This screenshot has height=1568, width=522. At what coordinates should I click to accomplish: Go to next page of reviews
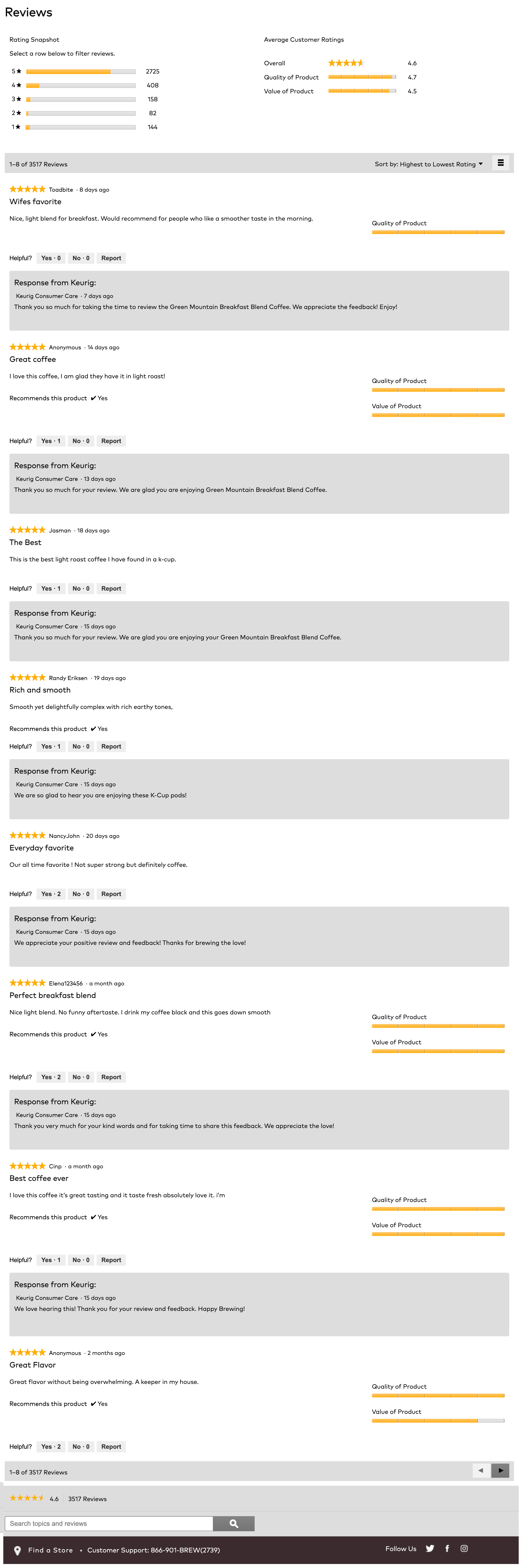[x=500, y=1471]
